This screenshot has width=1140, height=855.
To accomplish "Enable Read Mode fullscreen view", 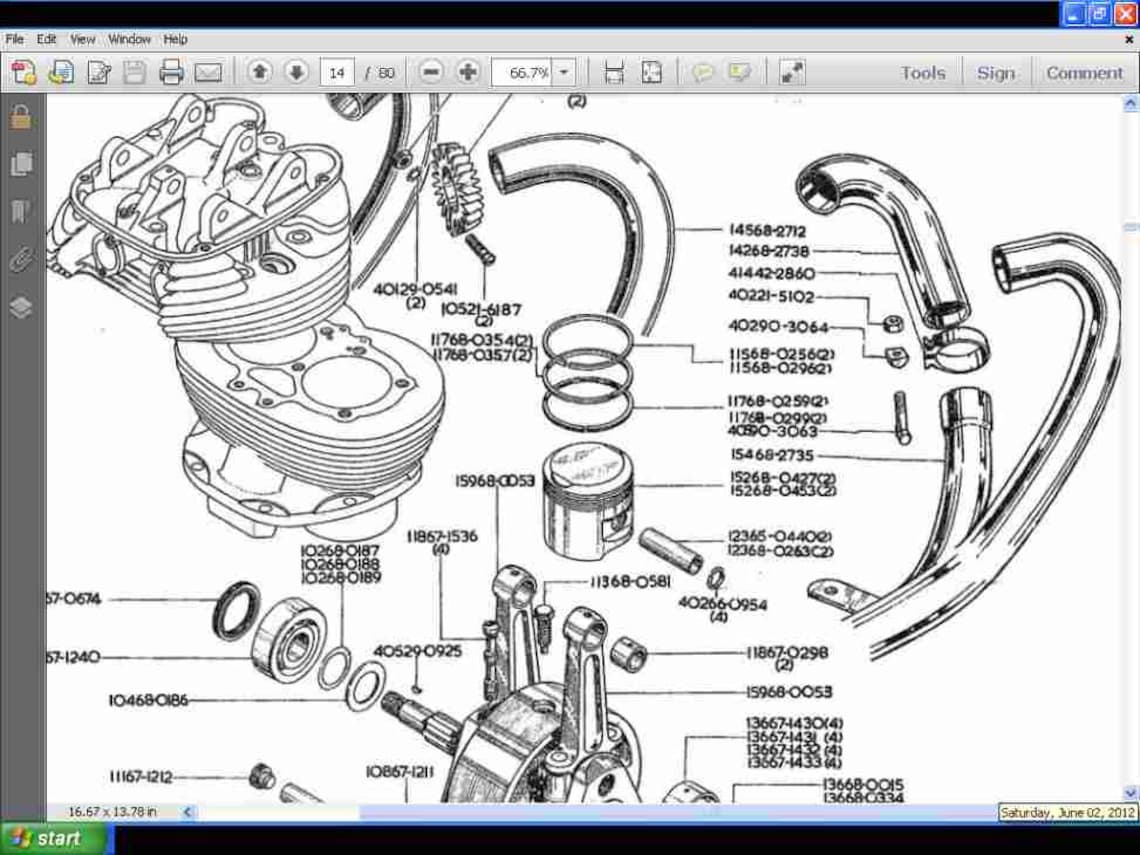I will coord(792,71).
